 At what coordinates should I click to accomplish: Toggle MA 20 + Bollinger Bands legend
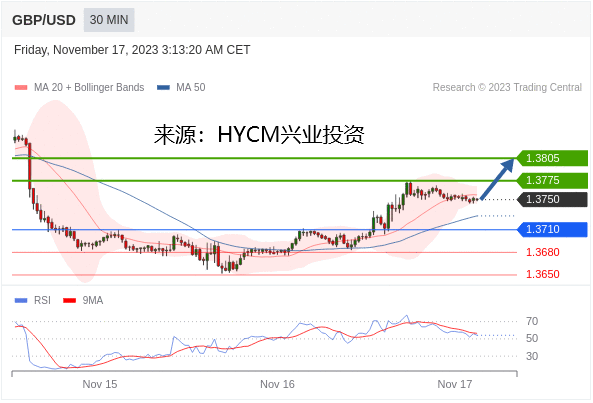pyautogui.click(x=79, y=87)
